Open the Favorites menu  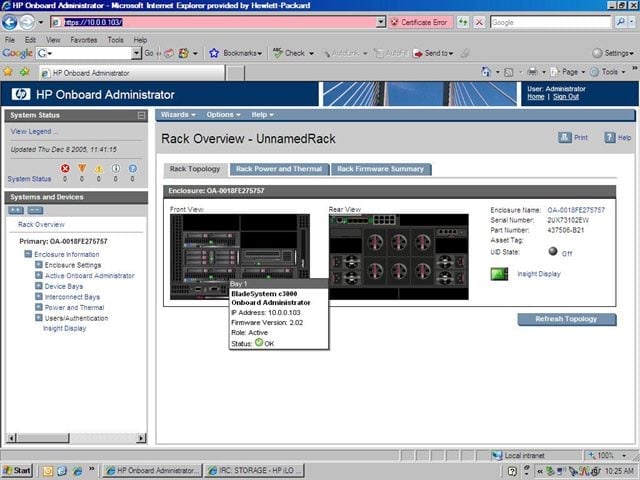coord(84,40)
